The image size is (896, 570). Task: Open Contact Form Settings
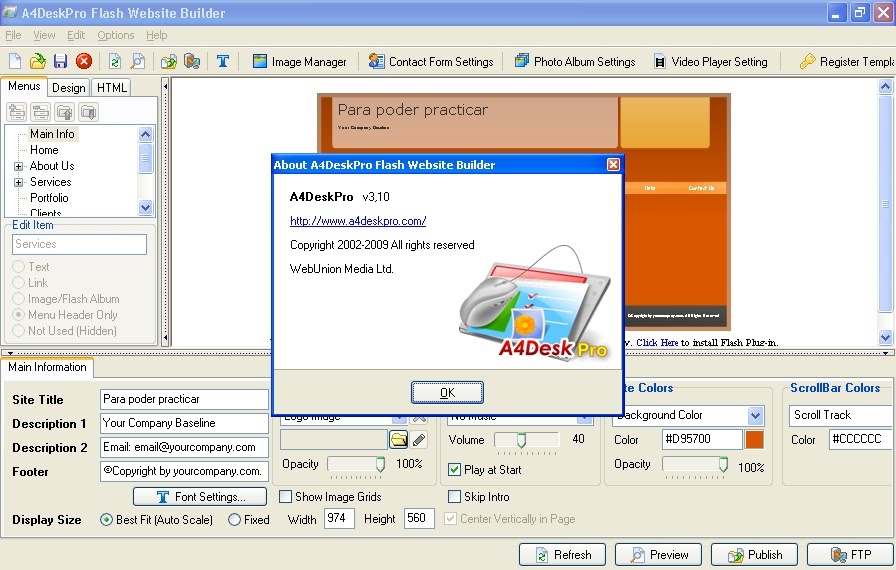431,61
